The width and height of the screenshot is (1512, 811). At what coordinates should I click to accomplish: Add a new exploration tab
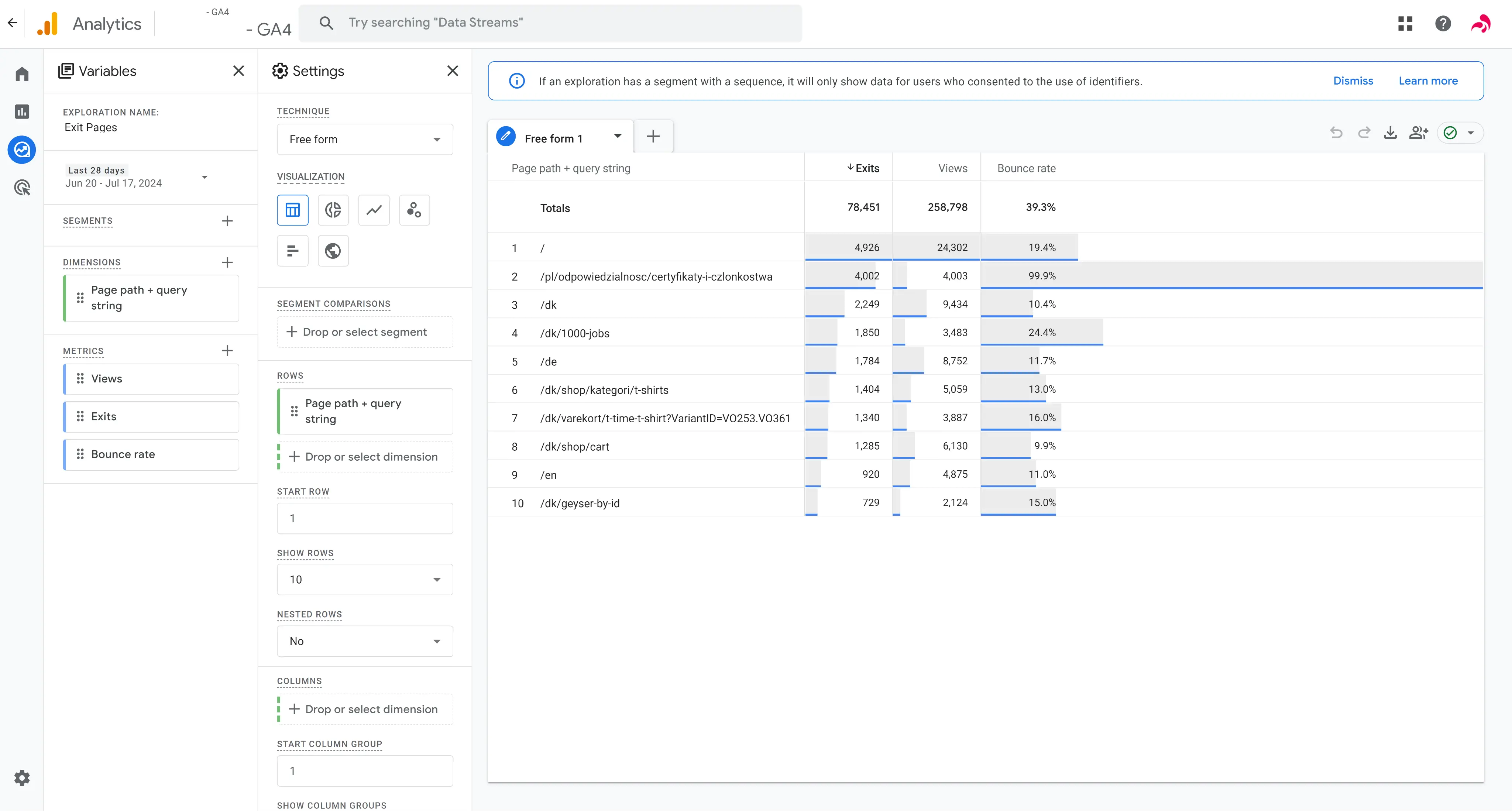click(x=653, y=137)
